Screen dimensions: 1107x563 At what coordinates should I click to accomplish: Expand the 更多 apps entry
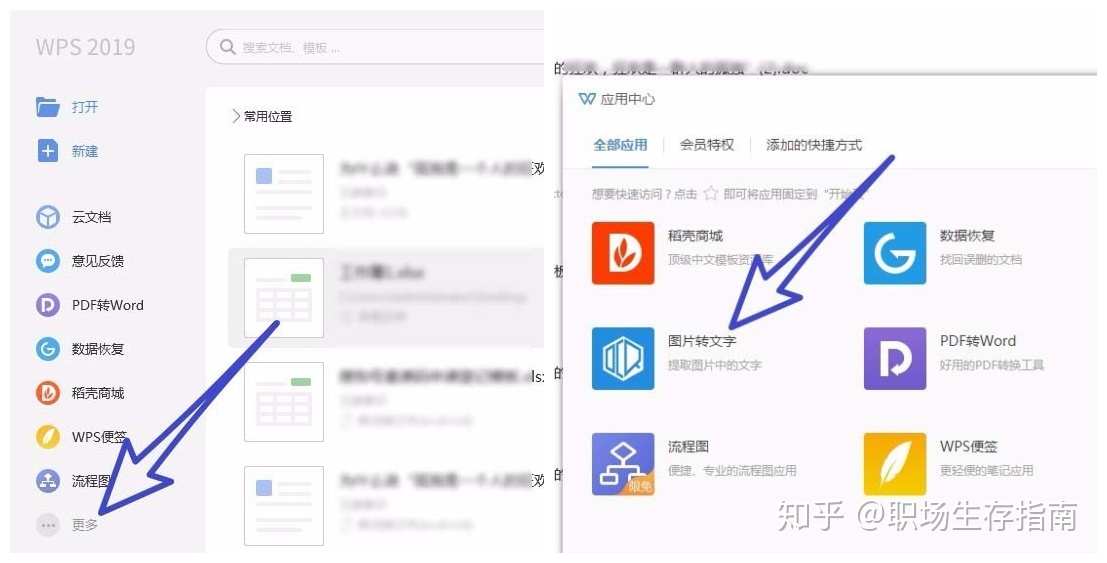(67, 525)
